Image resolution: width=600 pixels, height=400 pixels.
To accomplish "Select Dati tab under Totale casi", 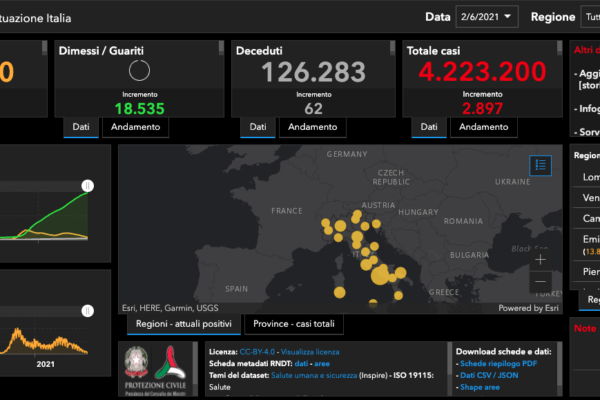I will tap(428, 127).
